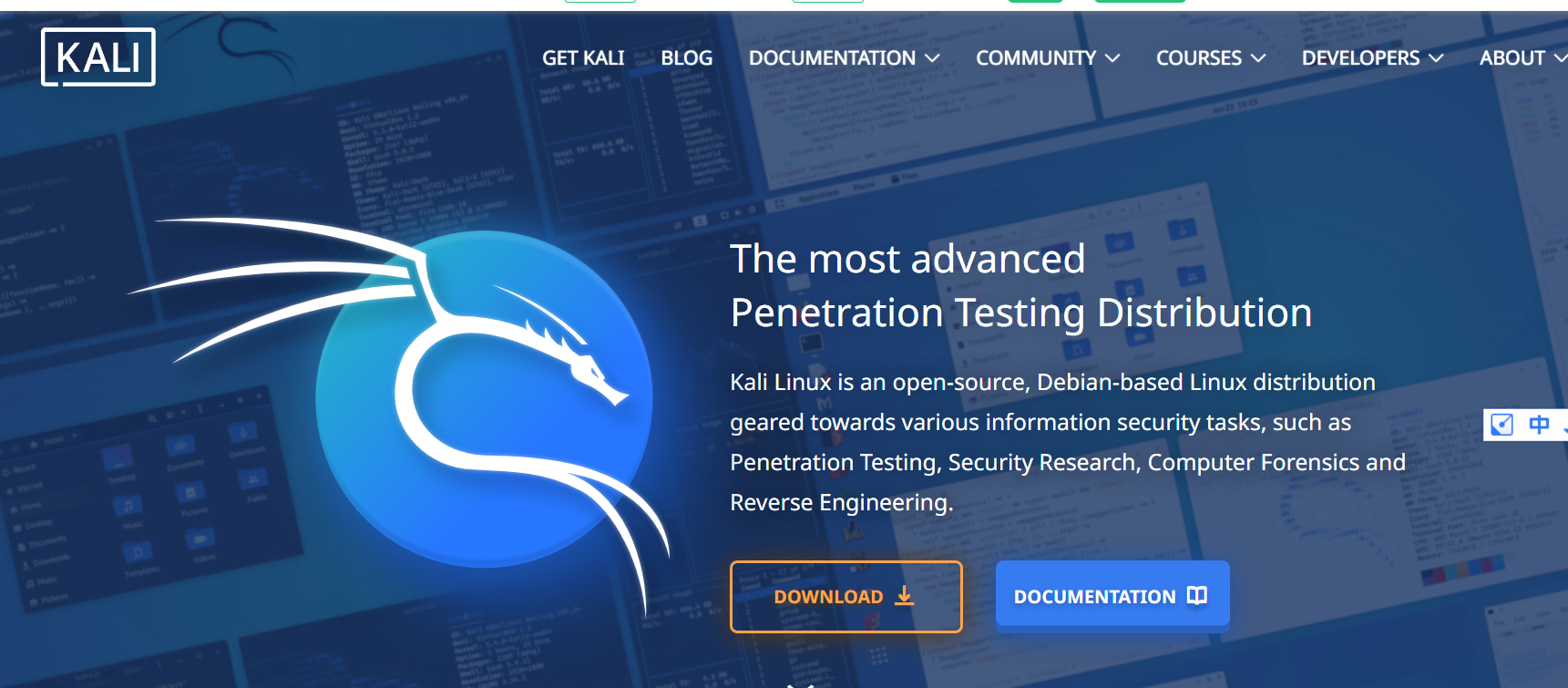The image size is (1568, 688).
Task: Click the text "Reverse Engineering."
Action: pos(841,503)
